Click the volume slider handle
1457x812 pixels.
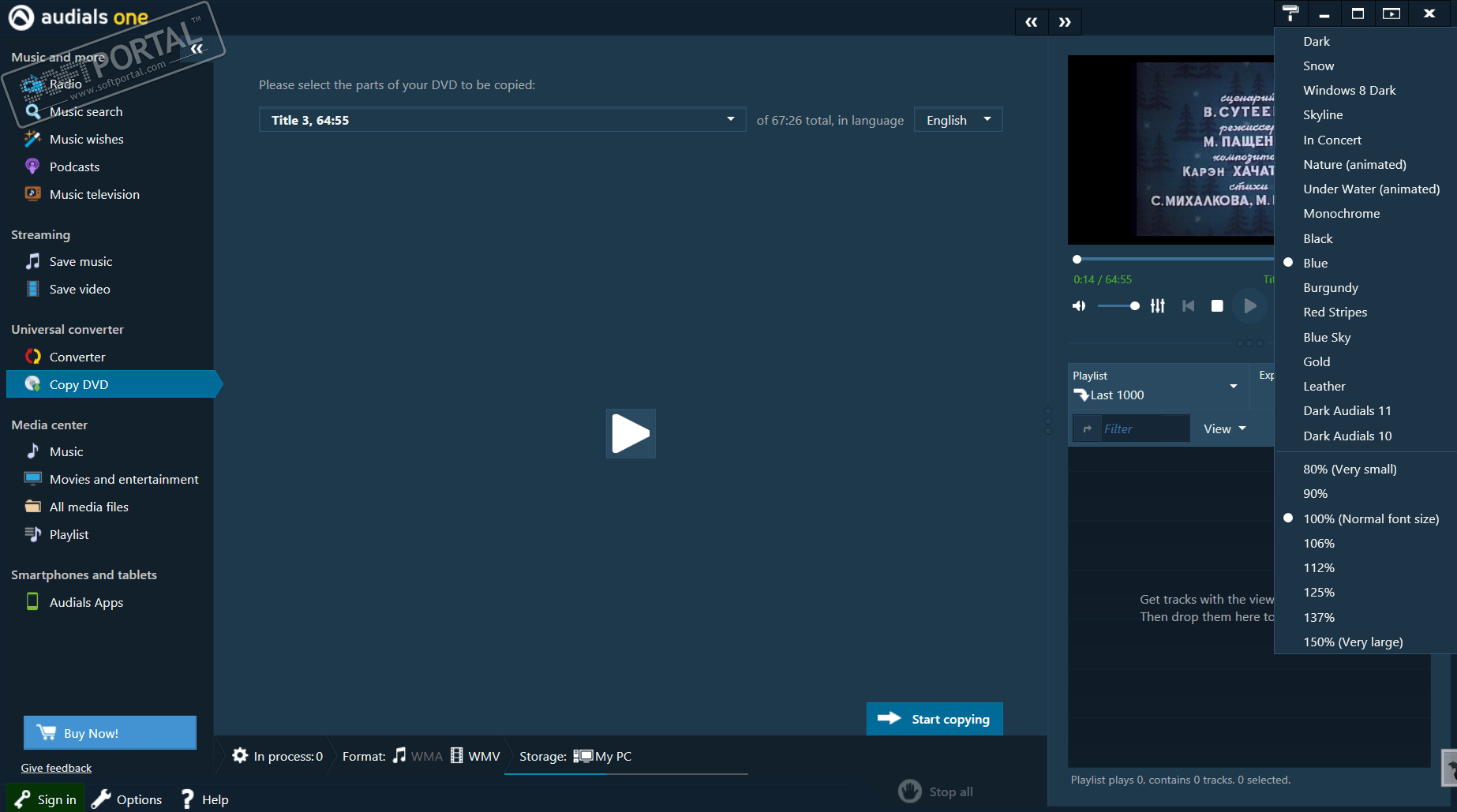(1134, 305)
